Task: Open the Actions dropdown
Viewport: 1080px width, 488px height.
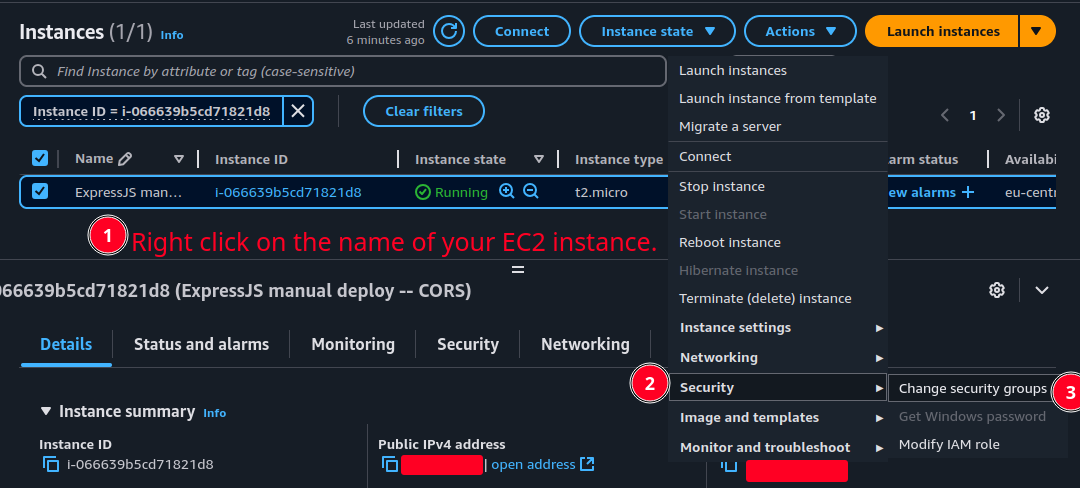Action: click(x=800, y=31)
